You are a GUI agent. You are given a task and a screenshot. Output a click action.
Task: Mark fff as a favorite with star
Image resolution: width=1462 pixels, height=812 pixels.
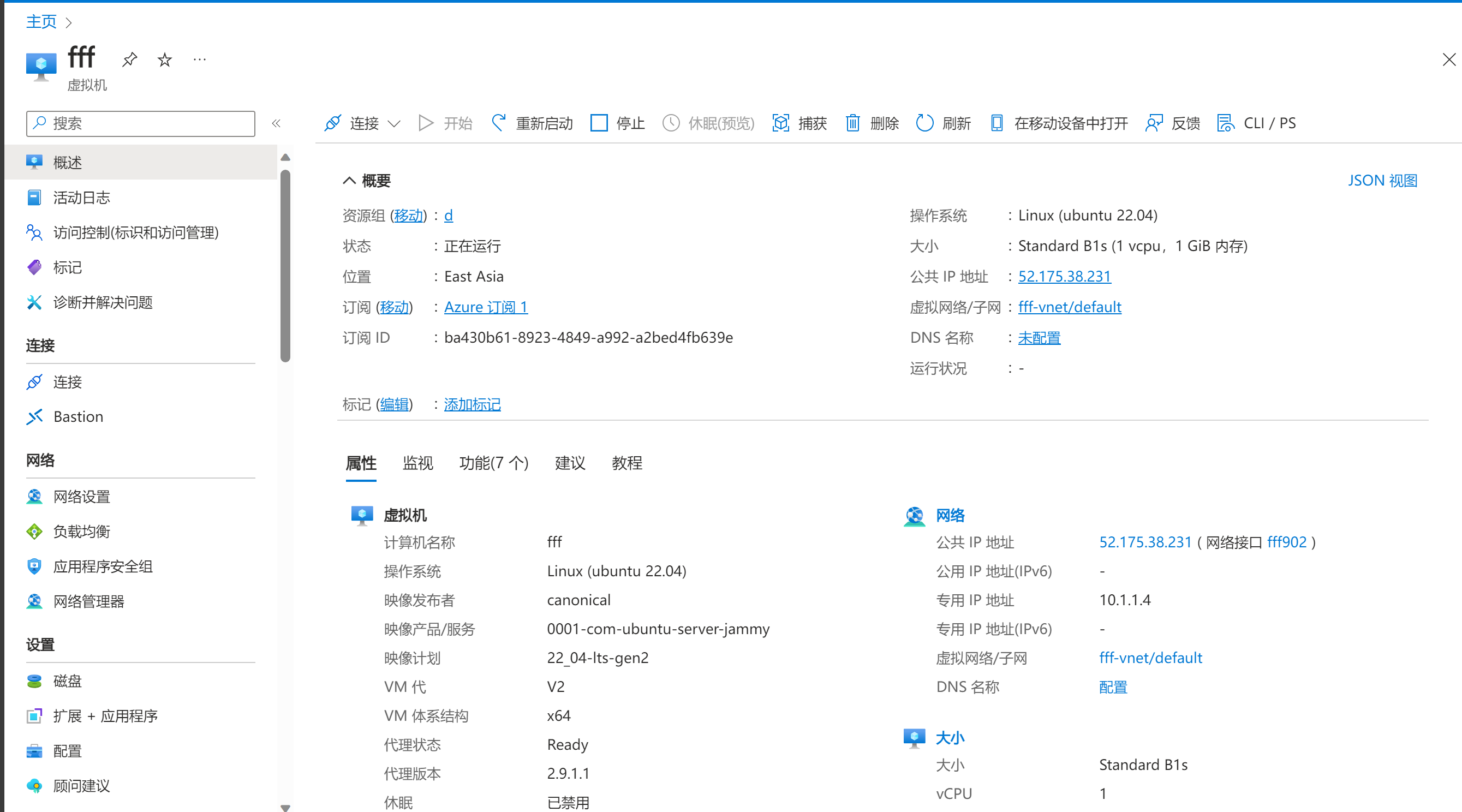point(165,59)
